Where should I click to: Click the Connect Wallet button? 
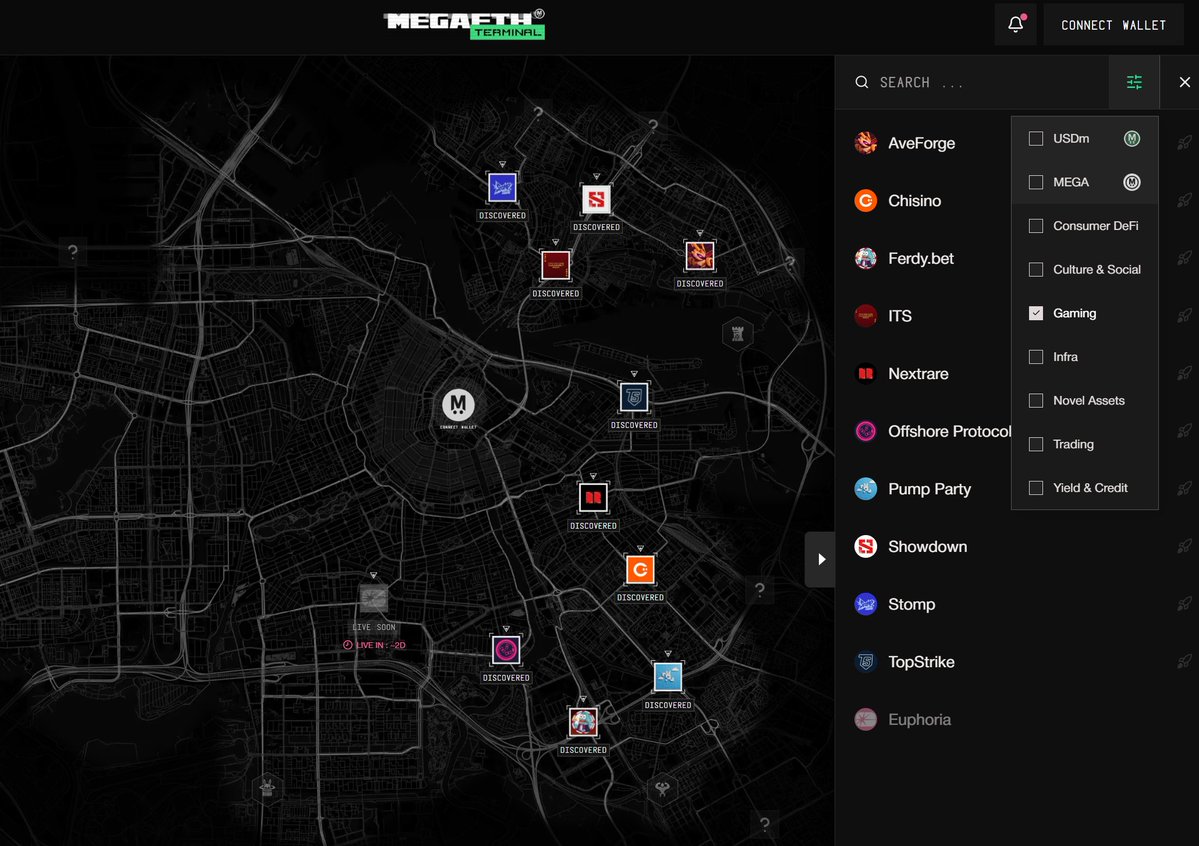point(1113,24)
